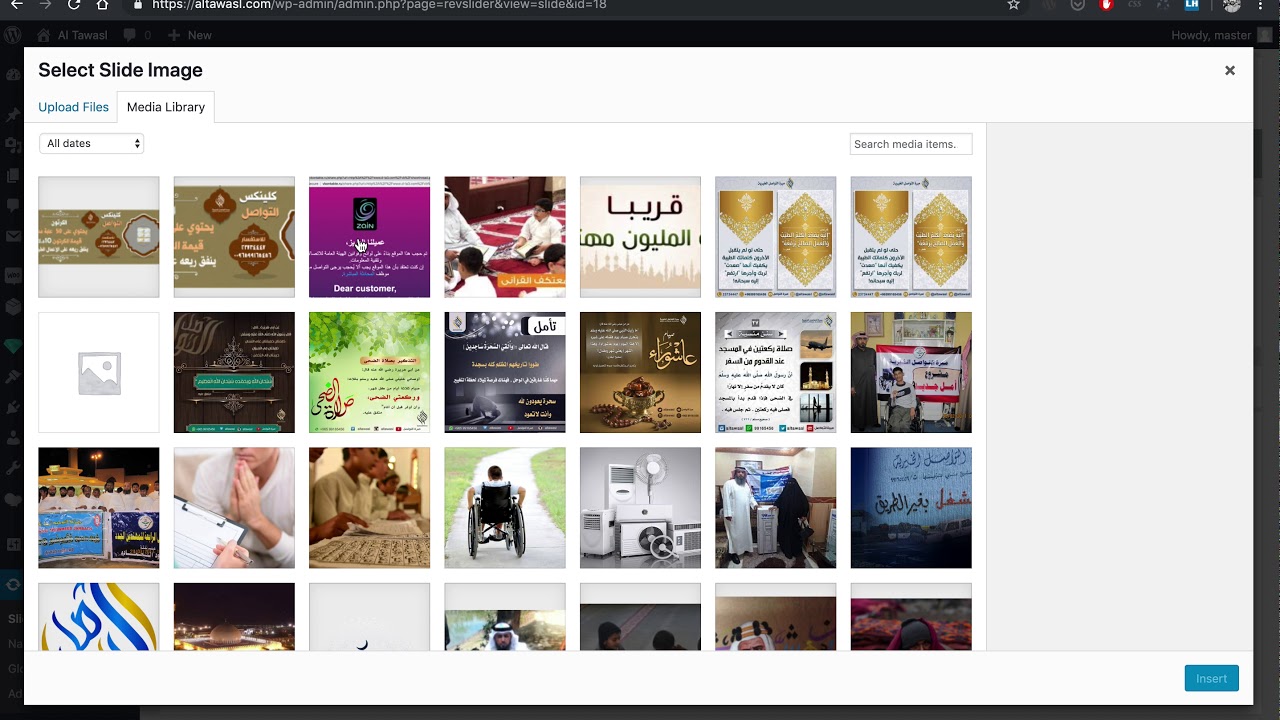
Task: Click the browser address bar URL
Action: 379,5
